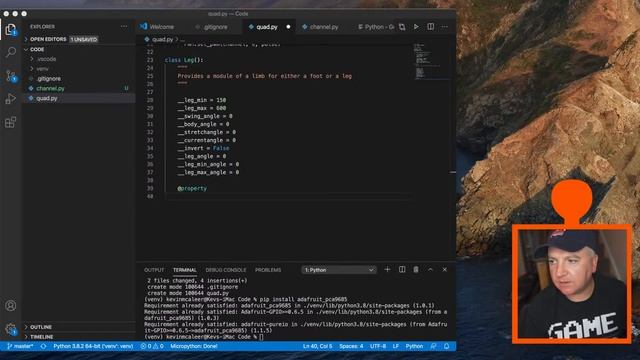Click the compare changes icon in editor toolbar
The height and width of the screenshot is (360, 640).
[x=402, y=27]
